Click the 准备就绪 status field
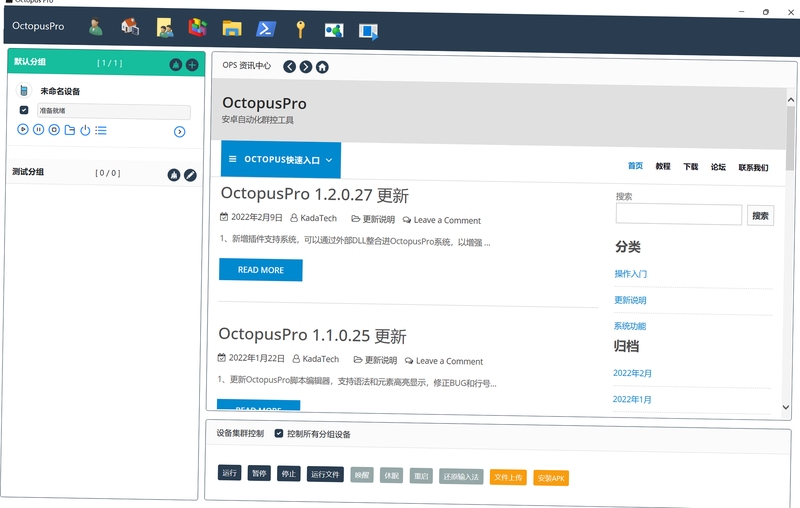The width and height of the screenshot is (800, 508). pos(114,111)
